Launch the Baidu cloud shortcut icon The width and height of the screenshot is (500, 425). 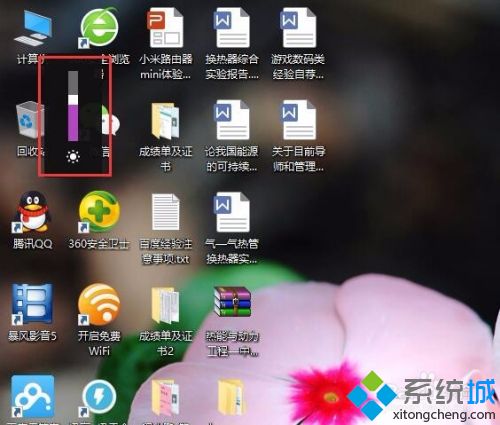click(32, 396)
